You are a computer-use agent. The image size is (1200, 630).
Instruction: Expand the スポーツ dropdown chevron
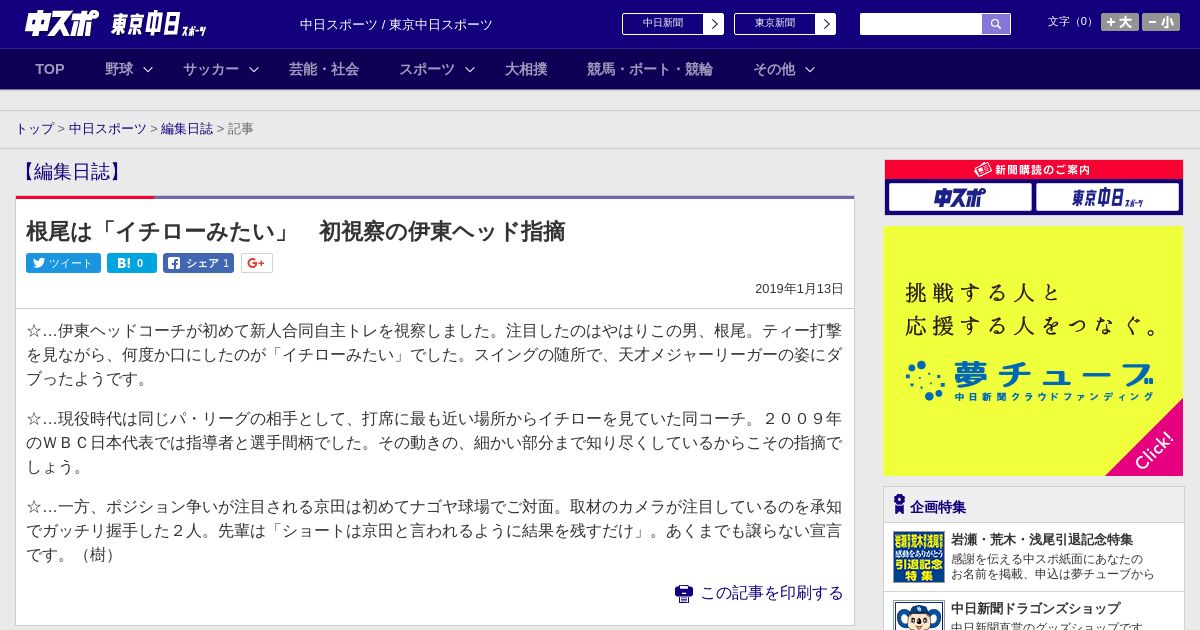[470, 69]
